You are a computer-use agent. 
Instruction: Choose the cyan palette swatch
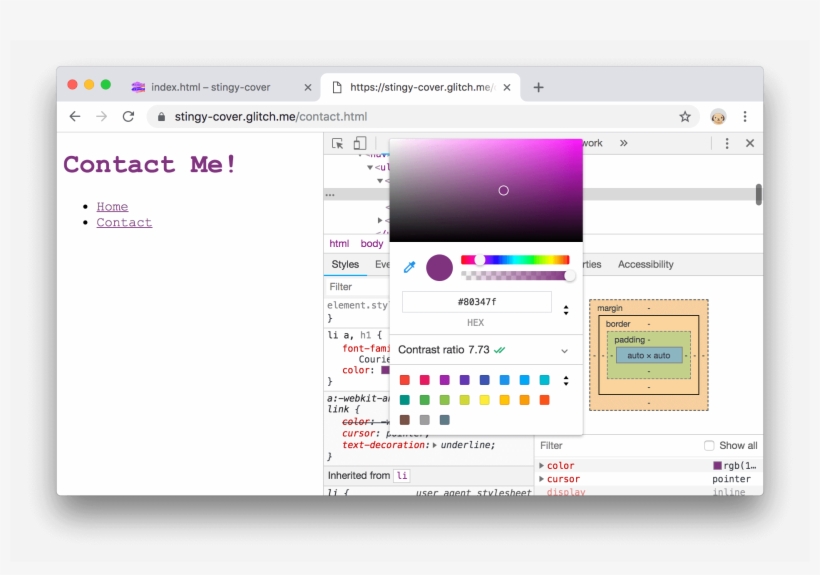coord(544,380)
